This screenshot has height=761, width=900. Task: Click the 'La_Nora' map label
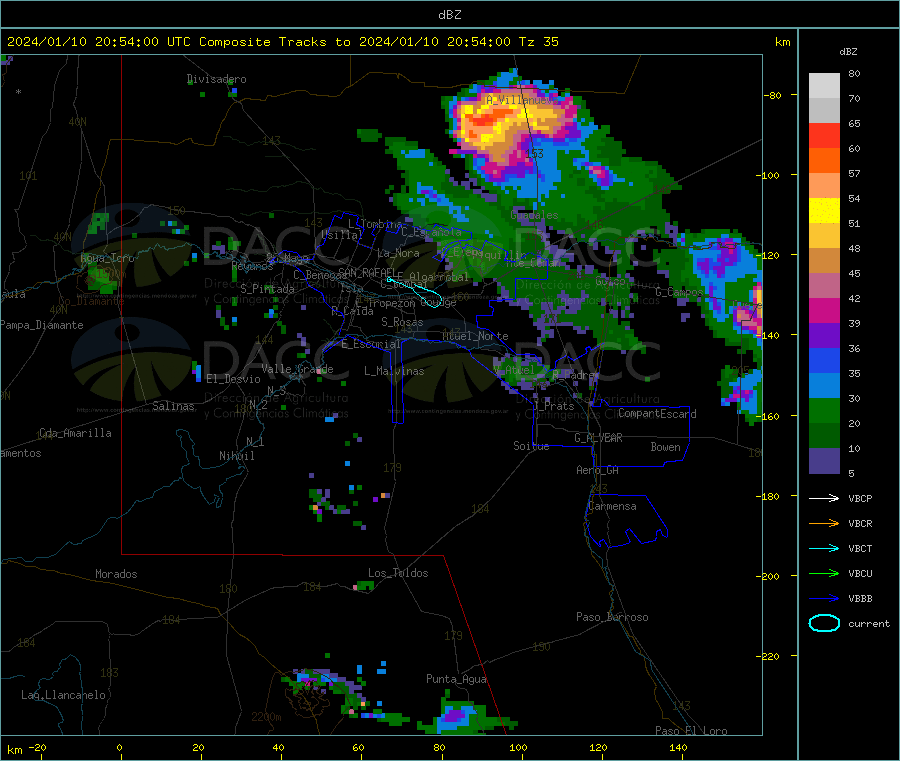click(398, 253)
